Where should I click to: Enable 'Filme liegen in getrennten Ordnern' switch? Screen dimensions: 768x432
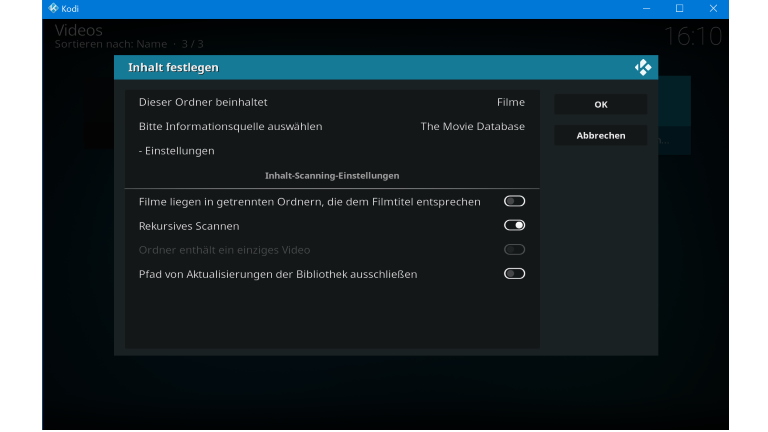[514, 202]
